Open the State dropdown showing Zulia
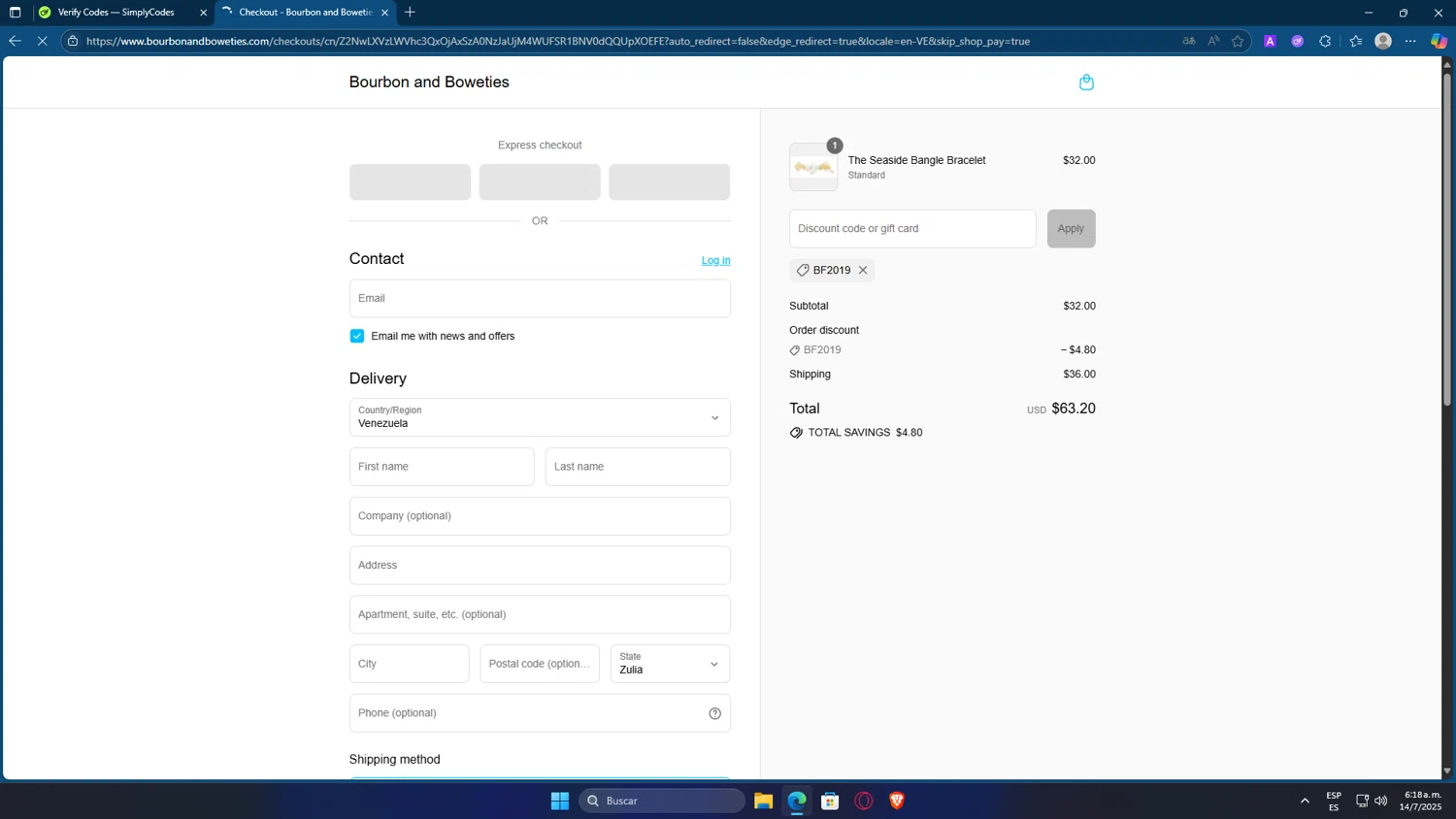Viewport: 1456px width, 819px height. tap(670, 664)
